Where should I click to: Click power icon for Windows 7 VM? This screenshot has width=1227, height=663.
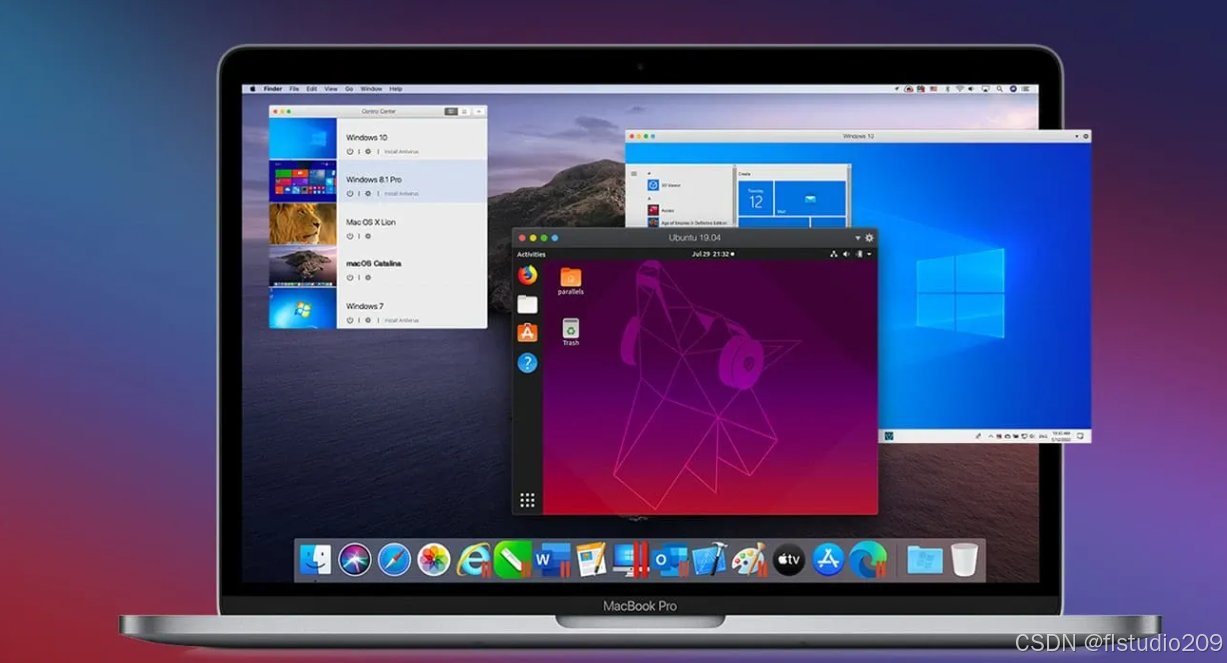(350, 320)
